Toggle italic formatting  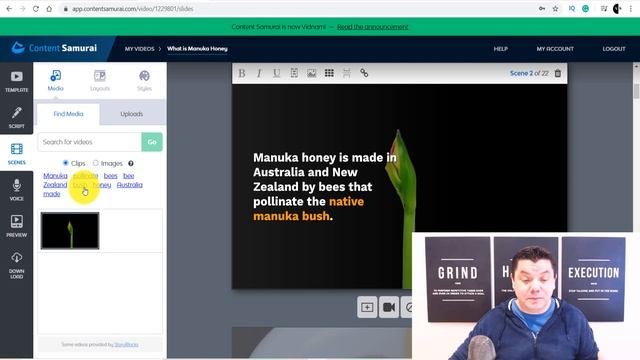(259, 73)
